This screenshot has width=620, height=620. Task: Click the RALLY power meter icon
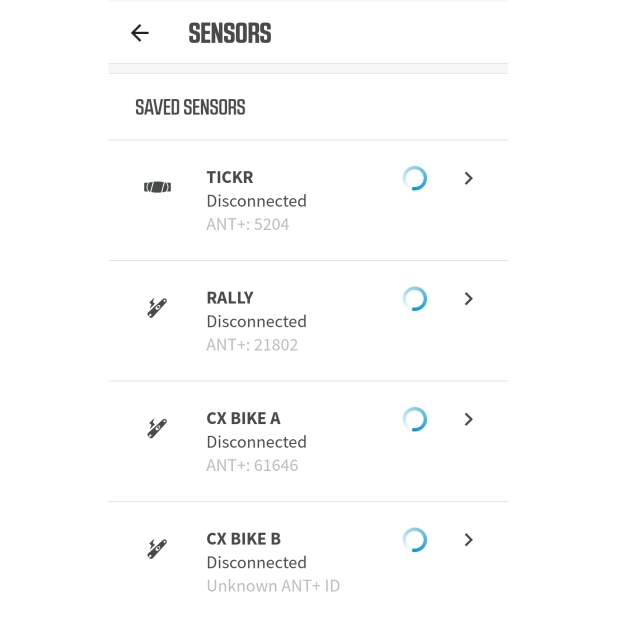click(x=157, y=308)
